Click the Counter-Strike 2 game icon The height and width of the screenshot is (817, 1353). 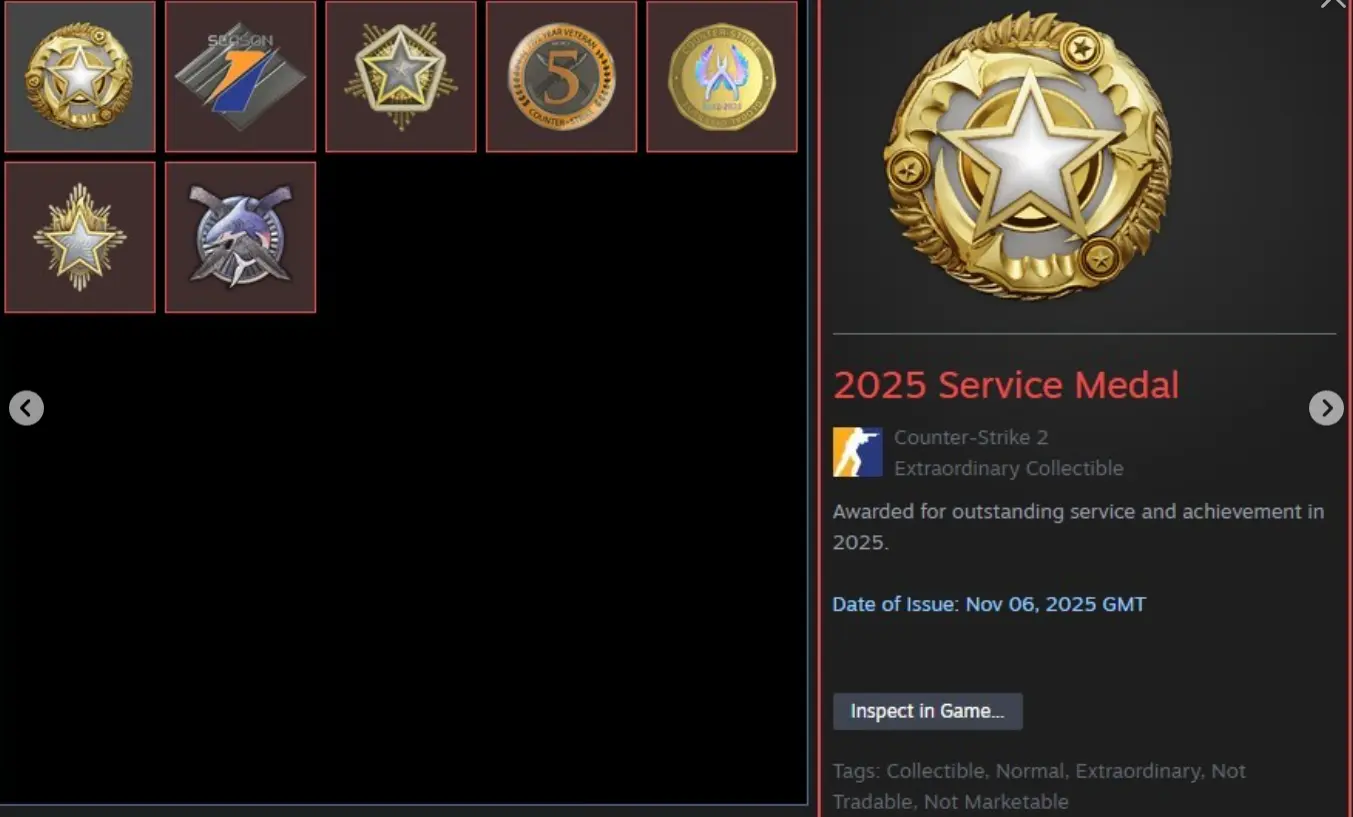pyautogui.click(x=858, y=452)
